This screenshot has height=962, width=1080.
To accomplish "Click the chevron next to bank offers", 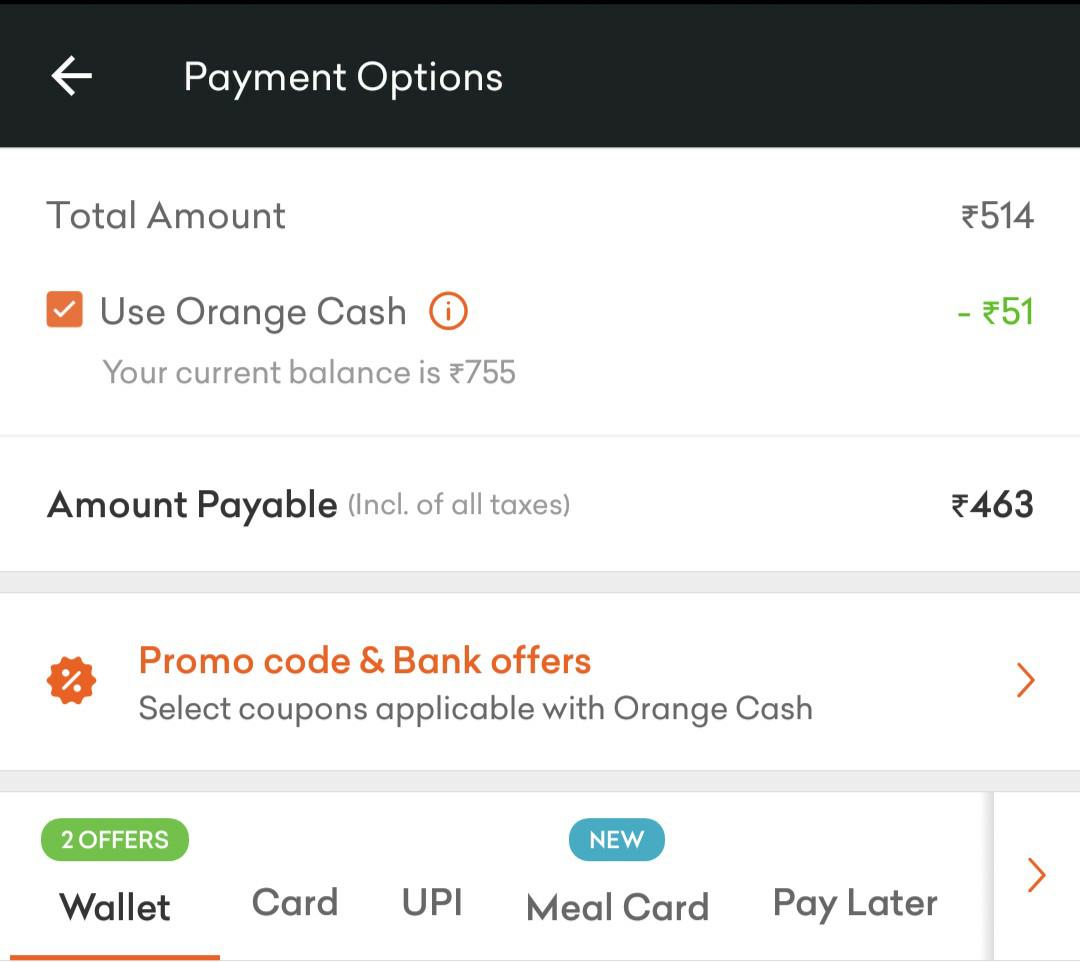I will [1024, 680].
